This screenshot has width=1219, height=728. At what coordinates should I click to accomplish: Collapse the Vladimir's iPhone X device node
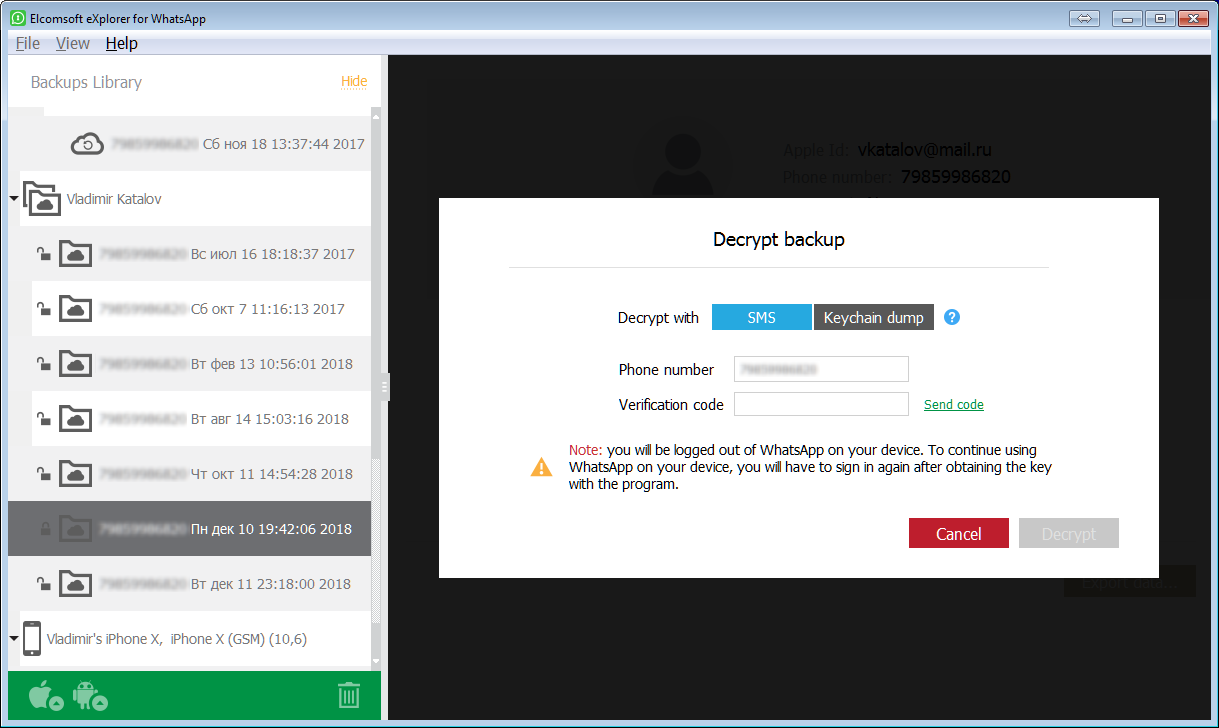14,638
